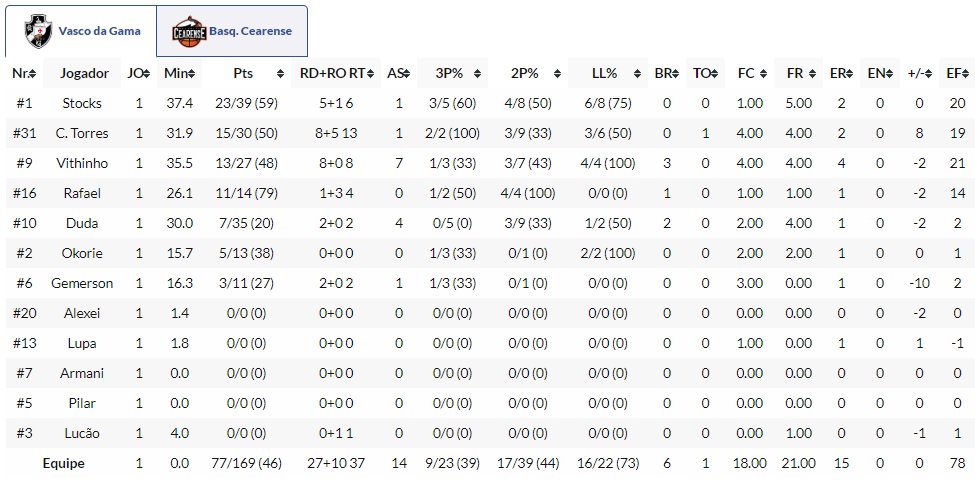
Task: Click player name Vithinho
Action: (x=82, y=163)
